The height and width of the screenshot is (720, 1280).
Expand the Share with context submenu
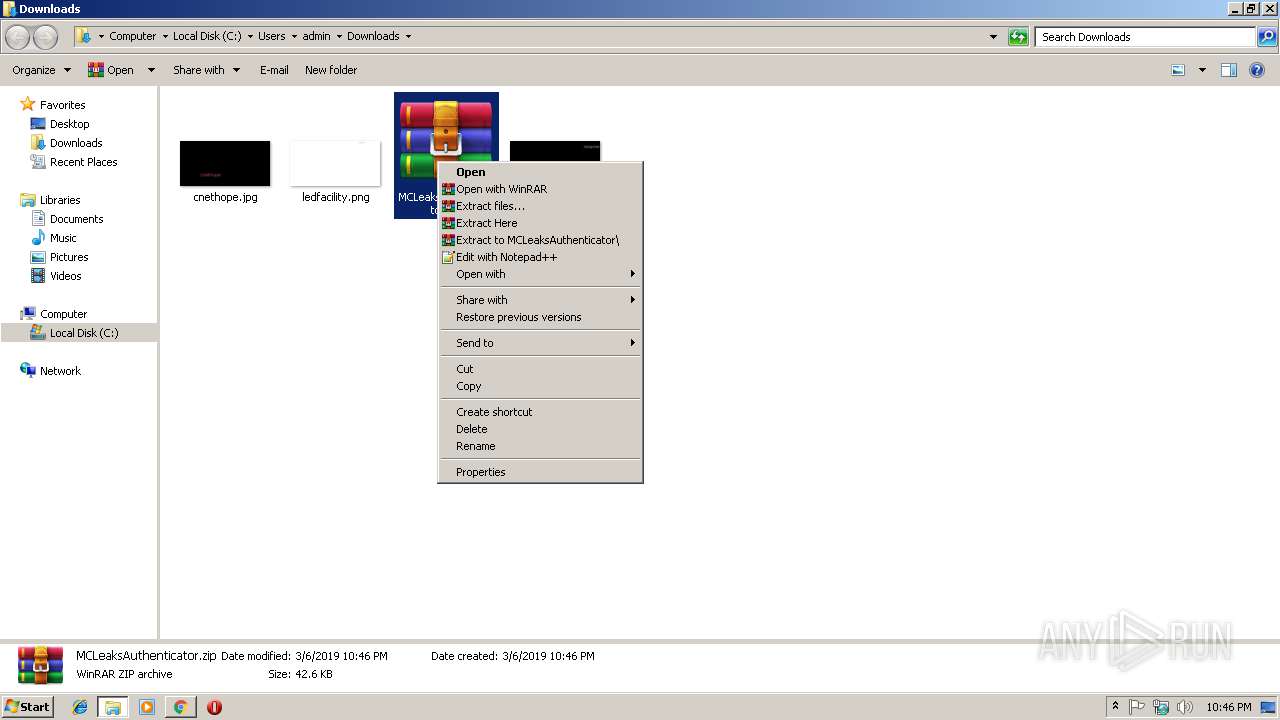point(540,300)
